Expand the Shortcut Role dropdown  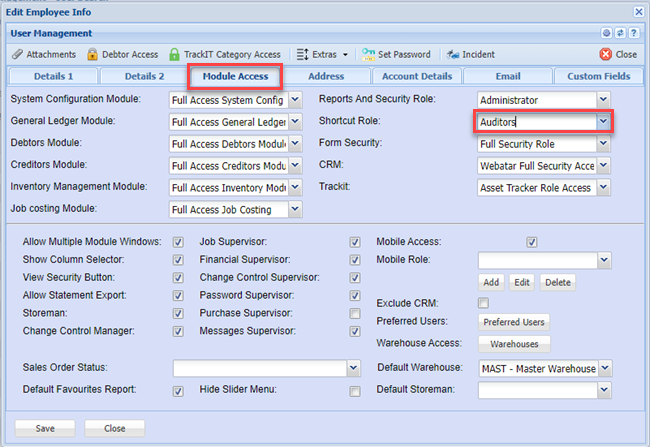coord(603,121)
